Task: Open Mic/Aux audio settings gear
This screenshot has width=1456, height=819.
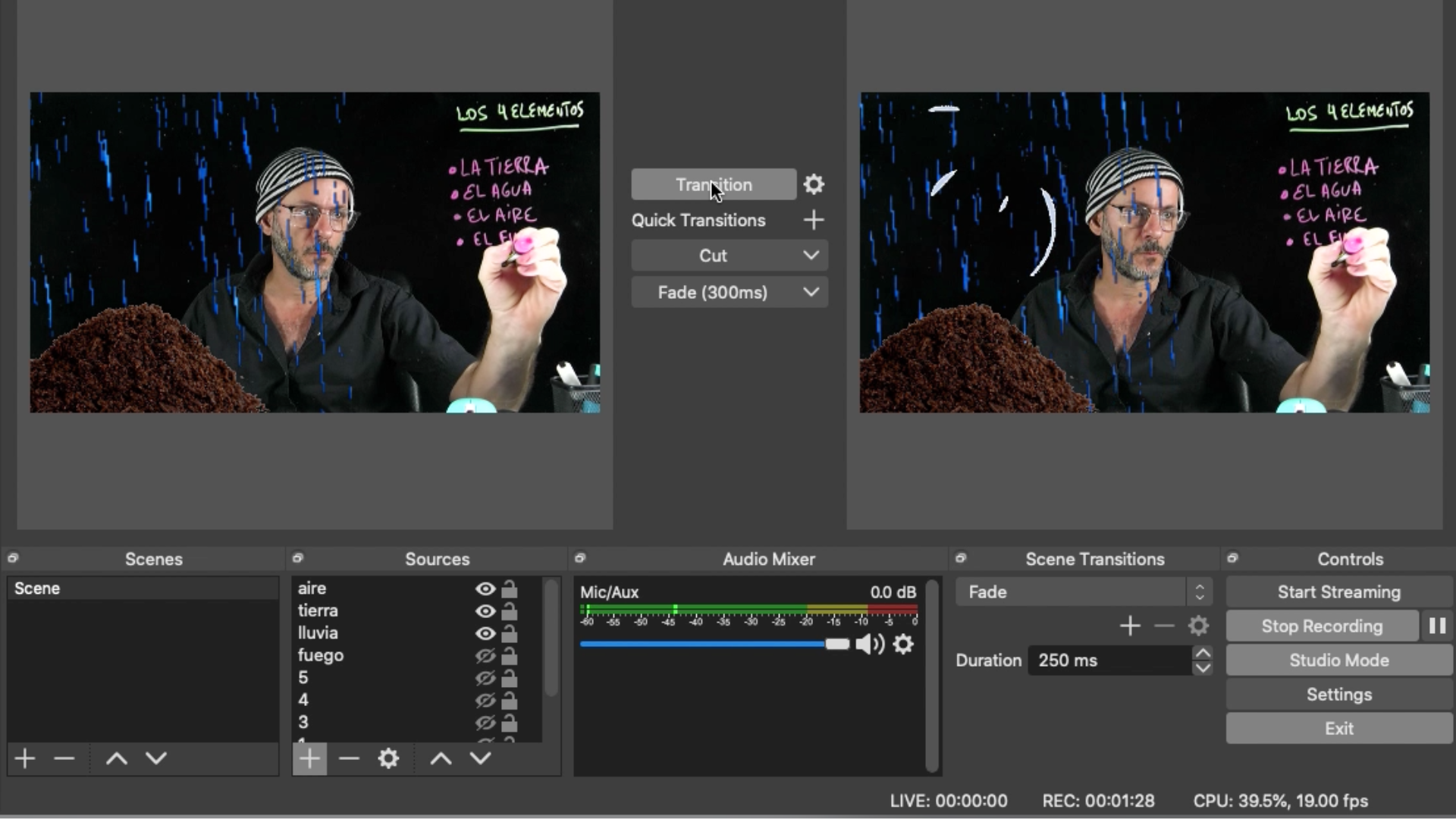Action: pyautogui.click(x=903, y=645)
